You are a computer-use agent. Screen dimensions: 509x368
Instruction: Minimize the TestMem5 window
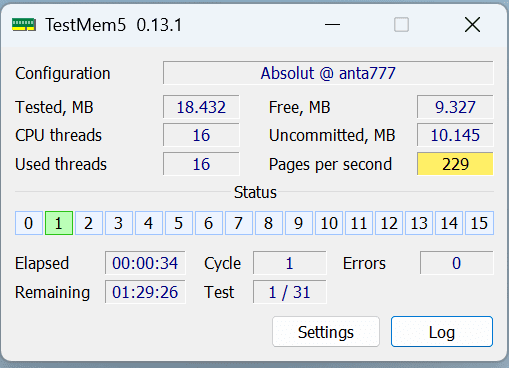pos(332,25)
